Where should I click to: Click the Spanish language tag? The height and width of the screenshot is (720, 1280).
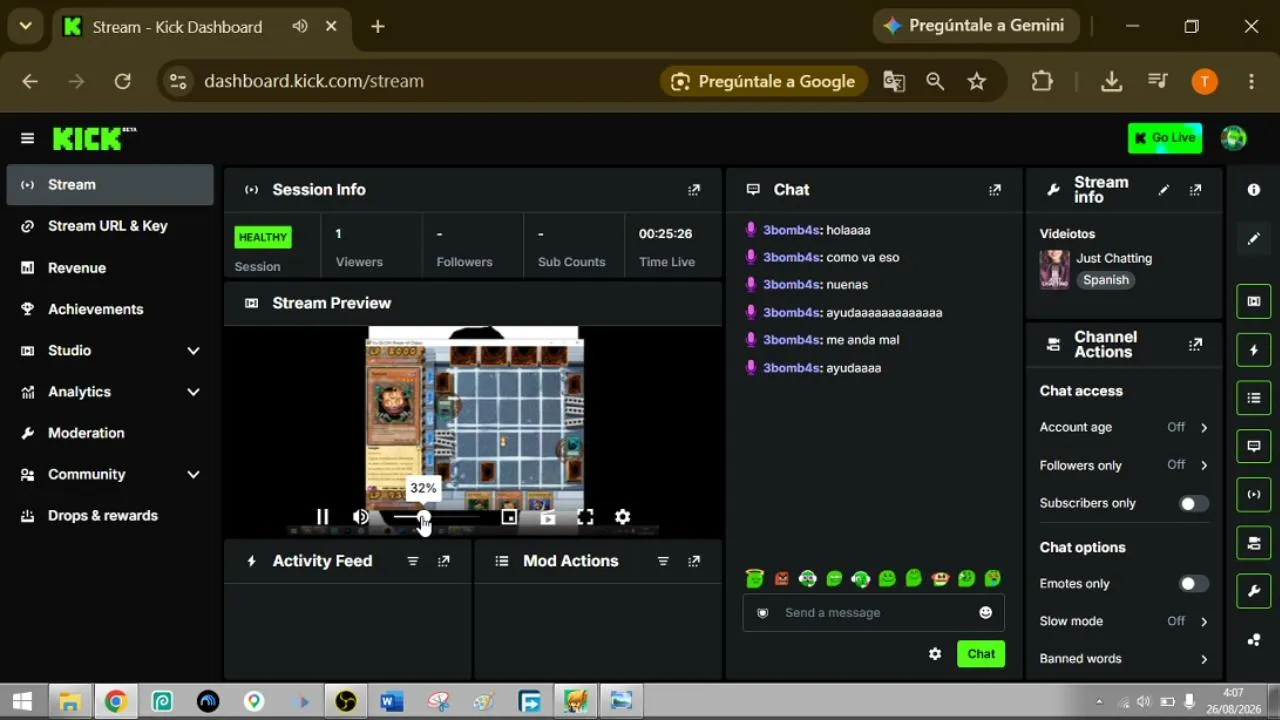[x=1106, y=280]
